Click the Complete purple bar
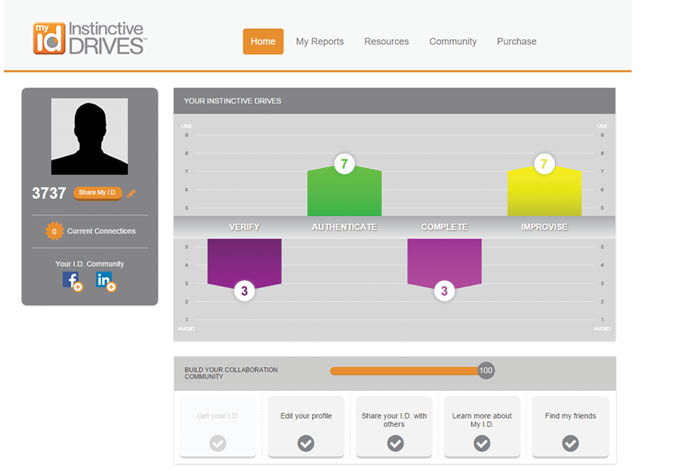 click(444, 262)
